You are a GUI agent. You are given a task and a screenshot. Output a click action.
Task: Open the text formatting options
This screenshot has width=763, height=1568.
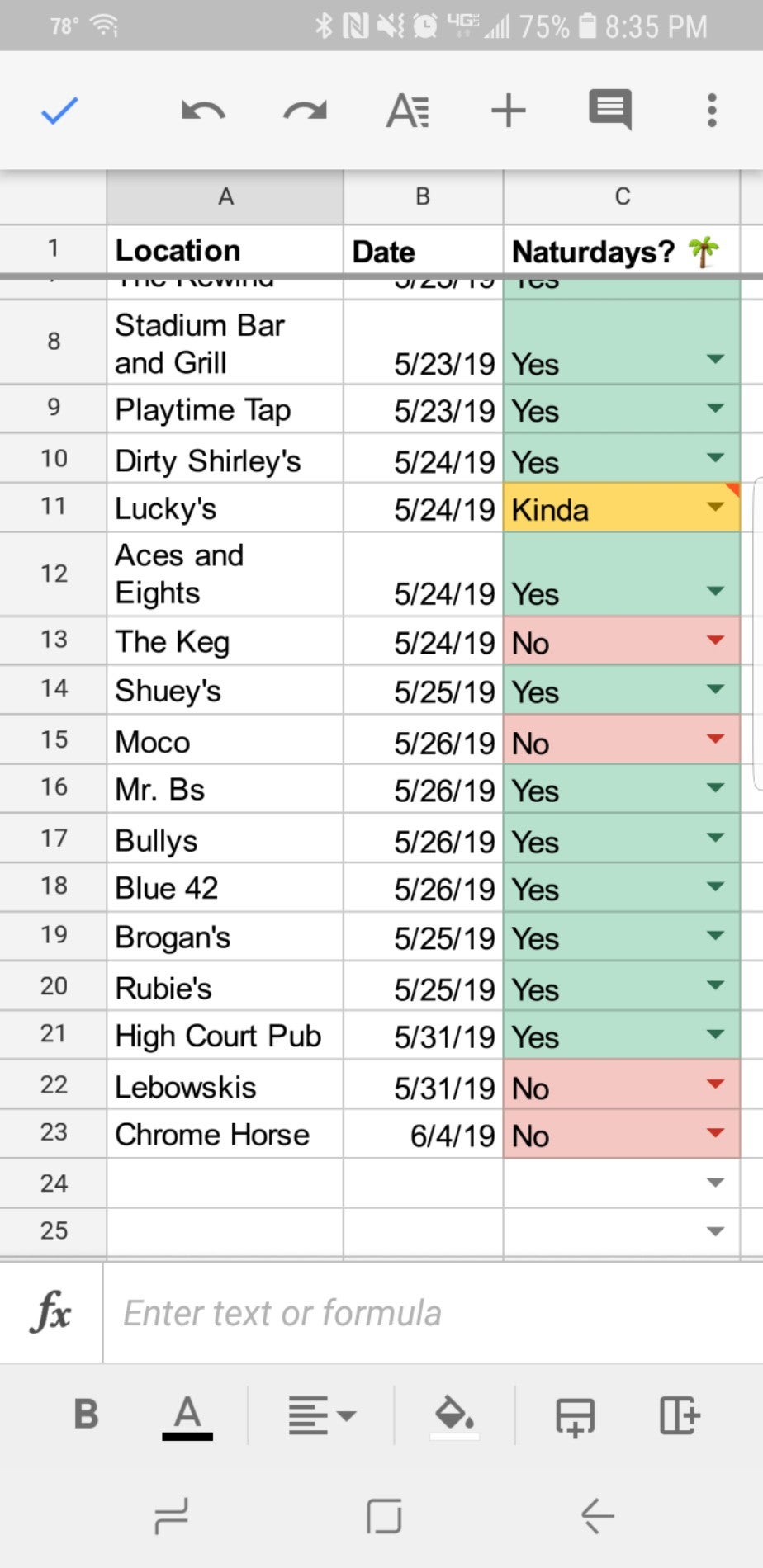tap(407, 111)
